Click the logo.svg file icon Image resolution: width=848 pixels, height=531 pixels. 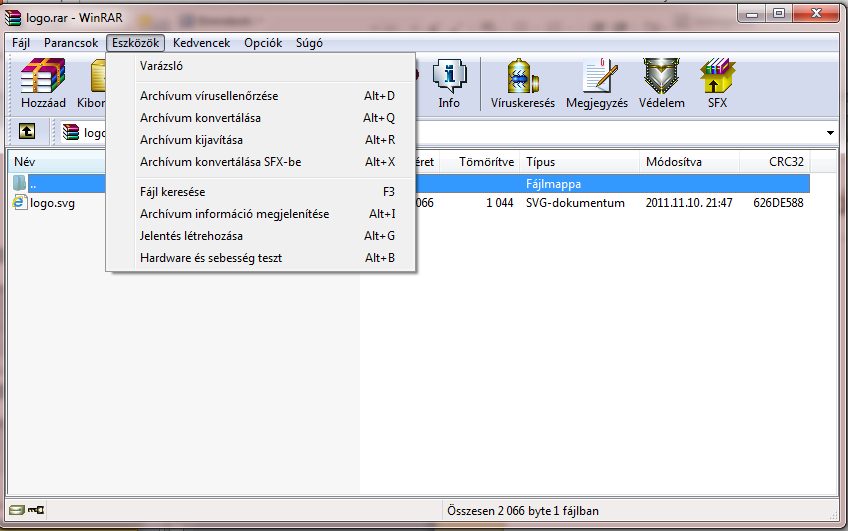coord(20,203)
